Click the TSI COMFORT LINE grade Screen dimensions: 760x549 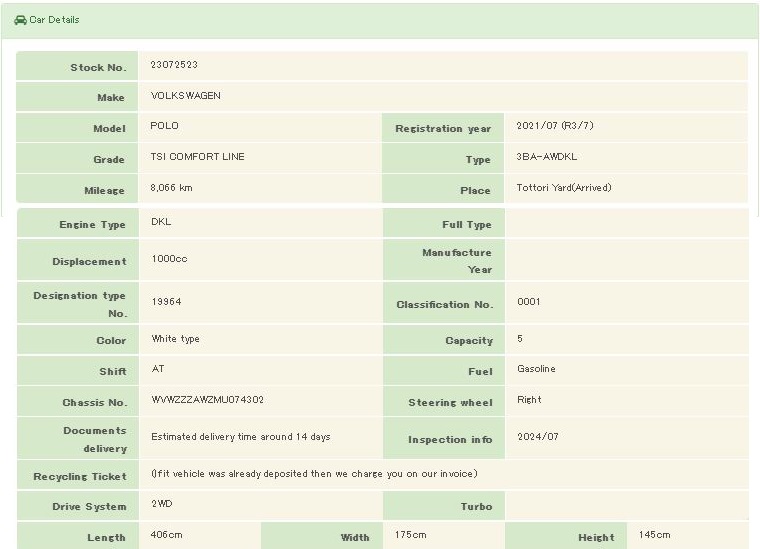pos(197,157)
